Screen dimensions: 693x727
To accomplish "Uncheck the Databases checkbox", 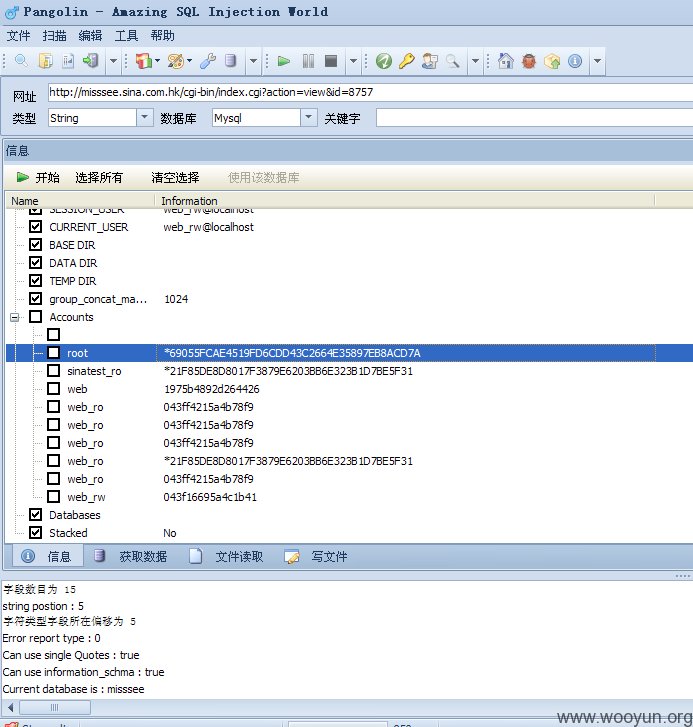I will click(x=35, y=514).
